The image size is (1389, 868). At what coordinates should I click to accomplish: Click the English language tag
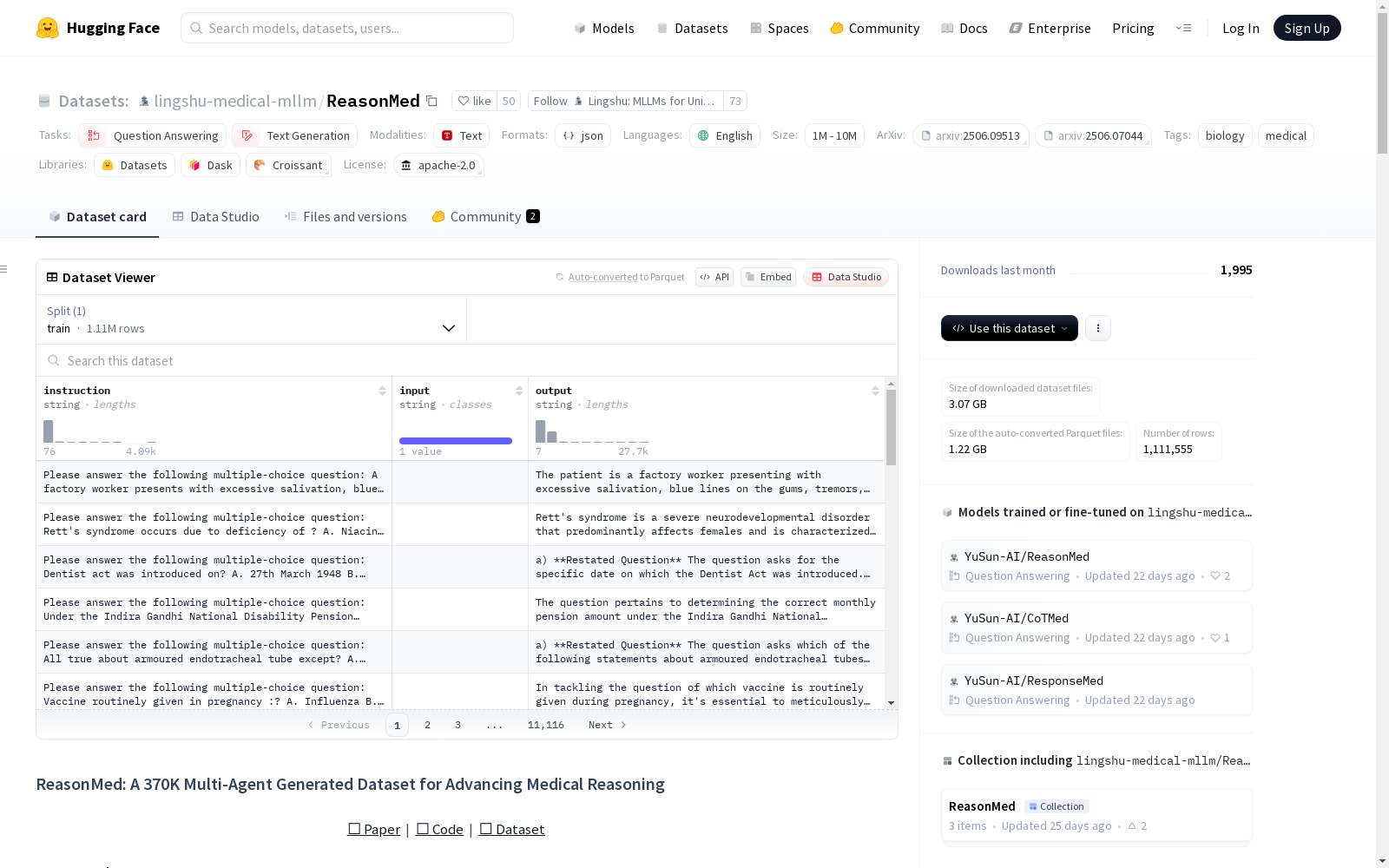[x=725, y=135]
